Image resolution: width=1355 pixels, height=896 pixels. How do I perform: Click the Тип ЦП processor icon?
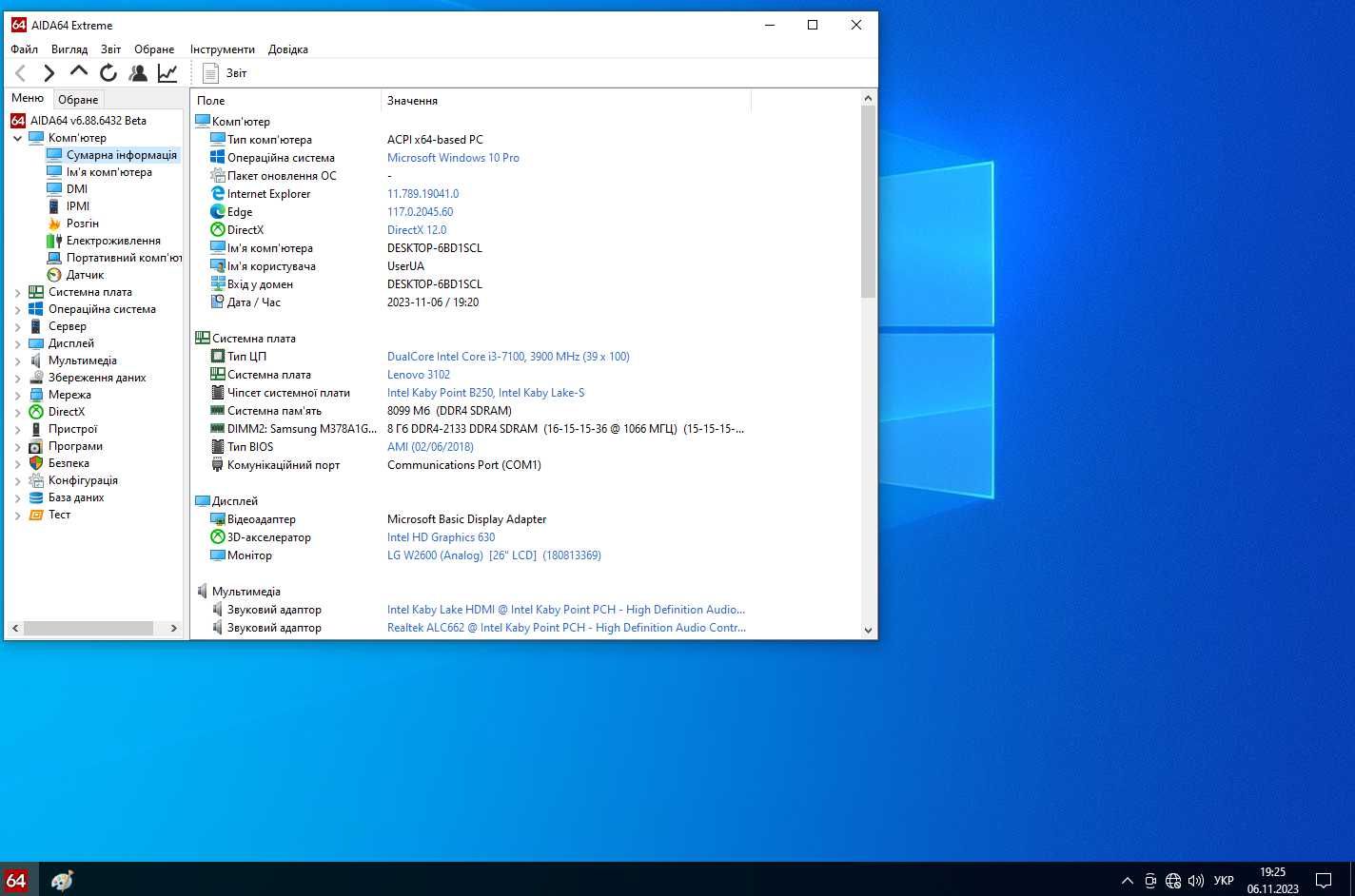218,357
